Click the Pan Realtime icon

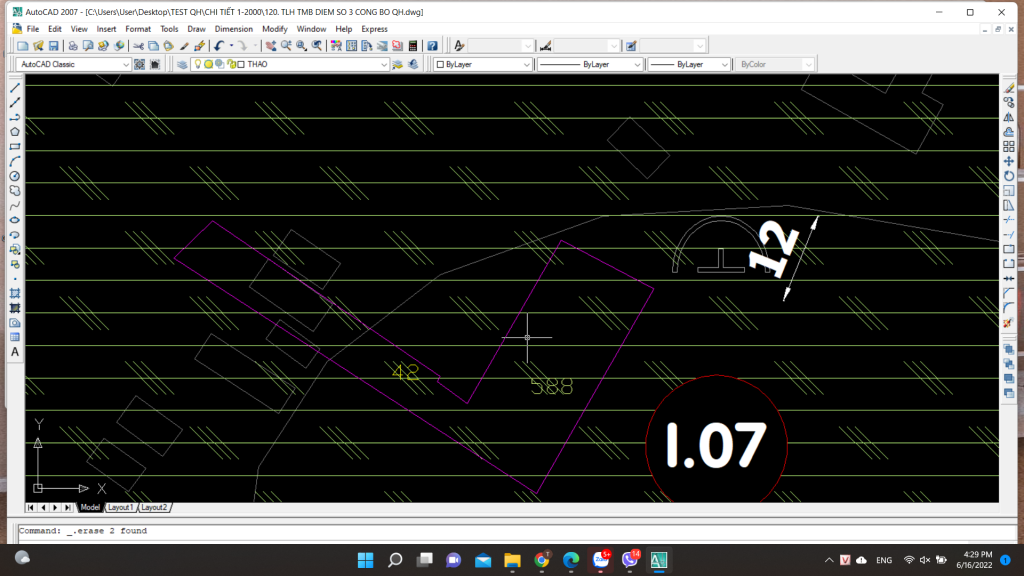tap(270, 46)
